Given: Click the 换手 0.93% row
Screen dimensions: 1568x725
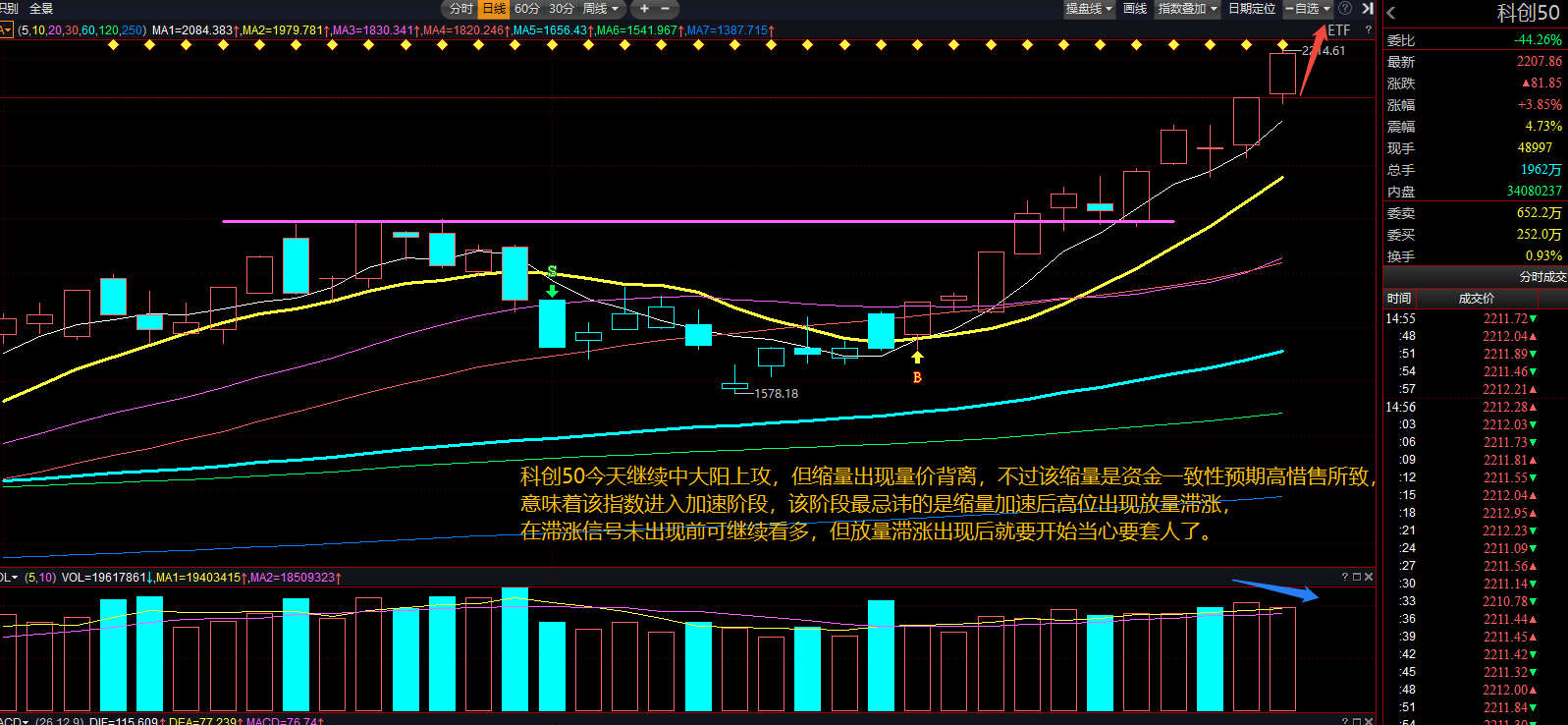Looking at the screenshot, I should coord(1474,256).
